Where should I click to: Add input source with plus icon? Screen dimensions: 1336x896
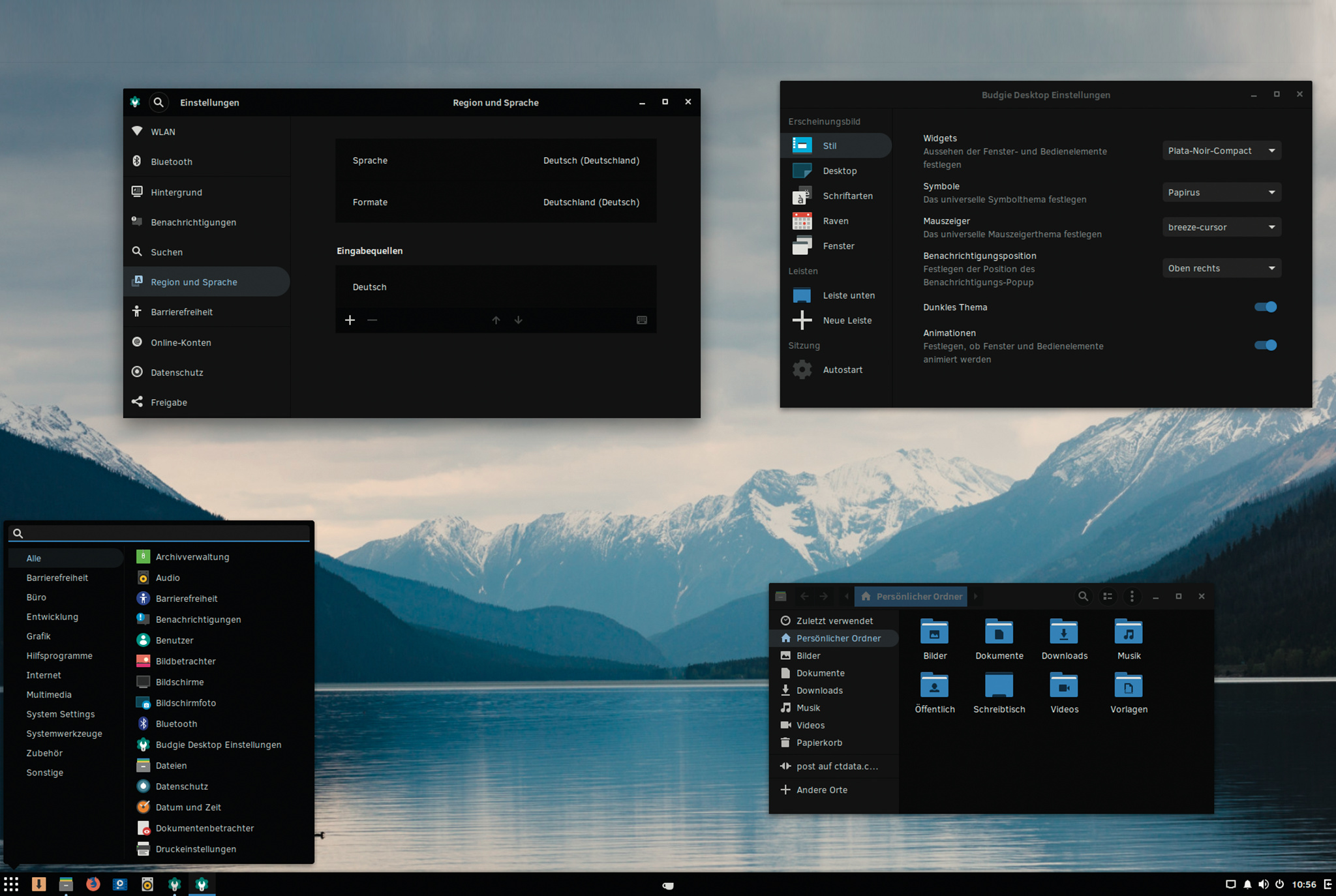click(x=350, y=320)
